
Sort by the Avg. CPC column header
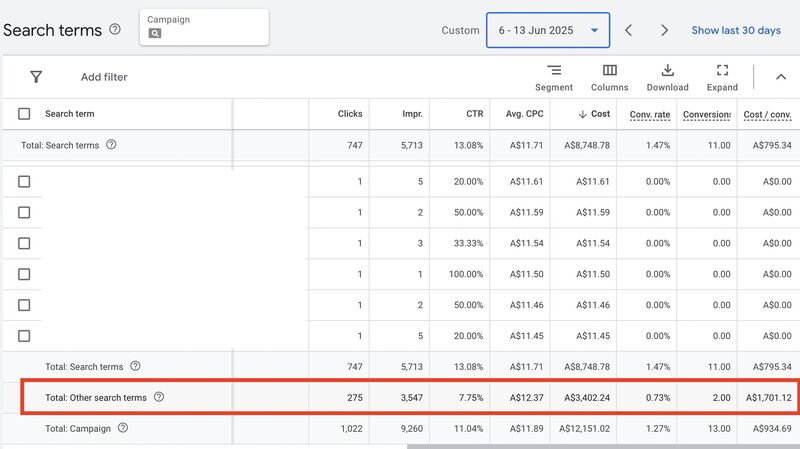point(524,114)
